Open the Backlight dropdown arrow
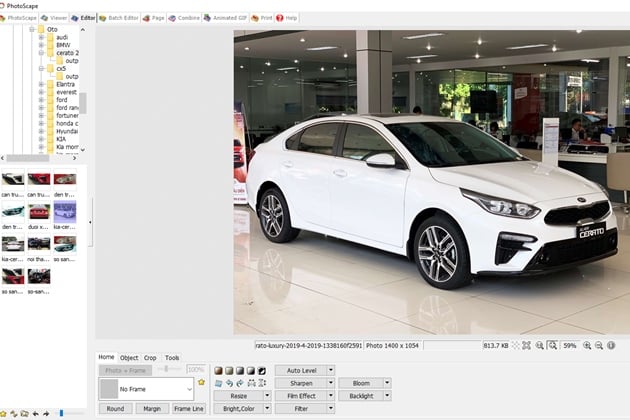630x420 pixels. (x=387, y=396)
